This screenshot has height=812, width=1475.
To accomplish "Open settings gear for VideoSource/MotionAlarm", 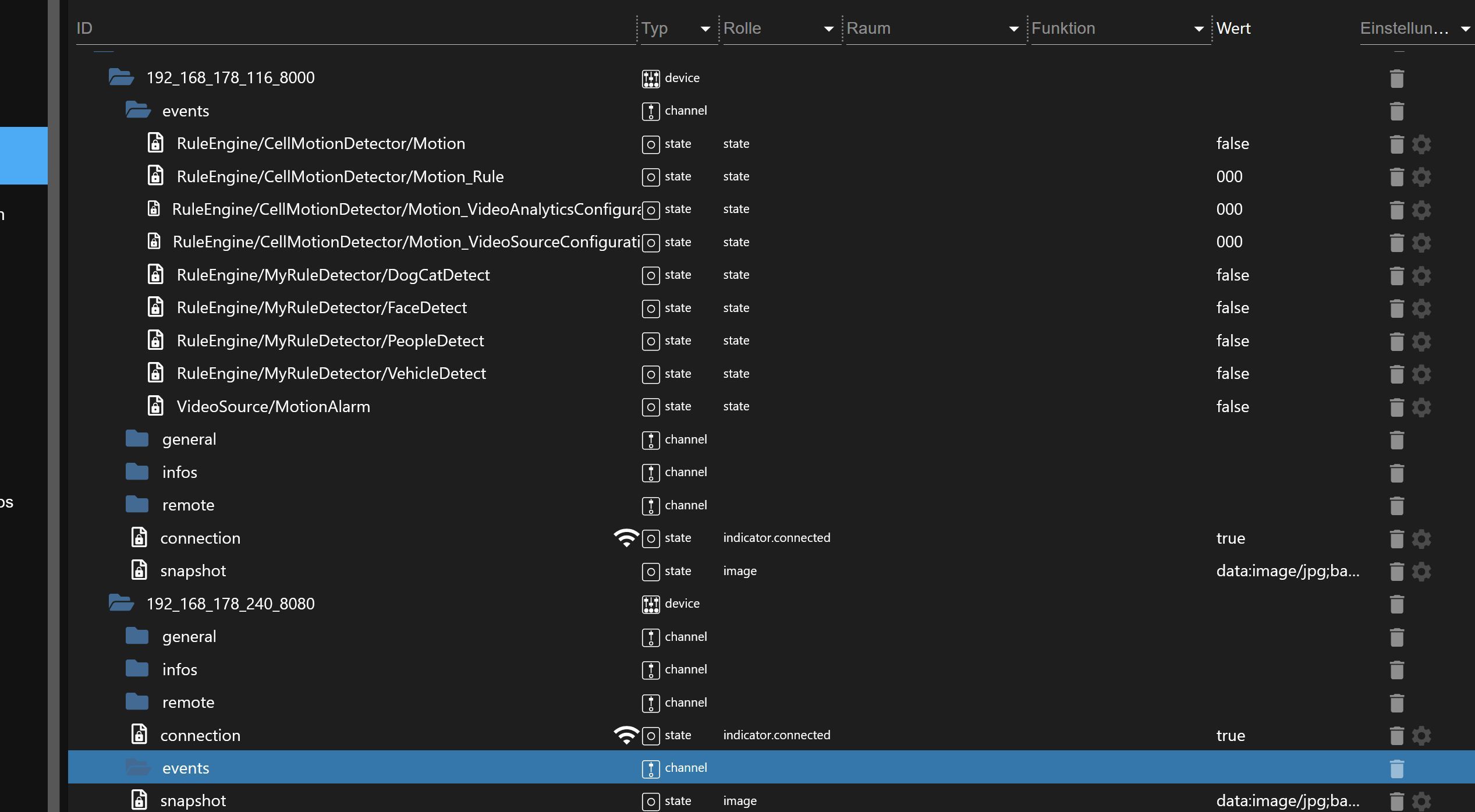I will 1421,407.
